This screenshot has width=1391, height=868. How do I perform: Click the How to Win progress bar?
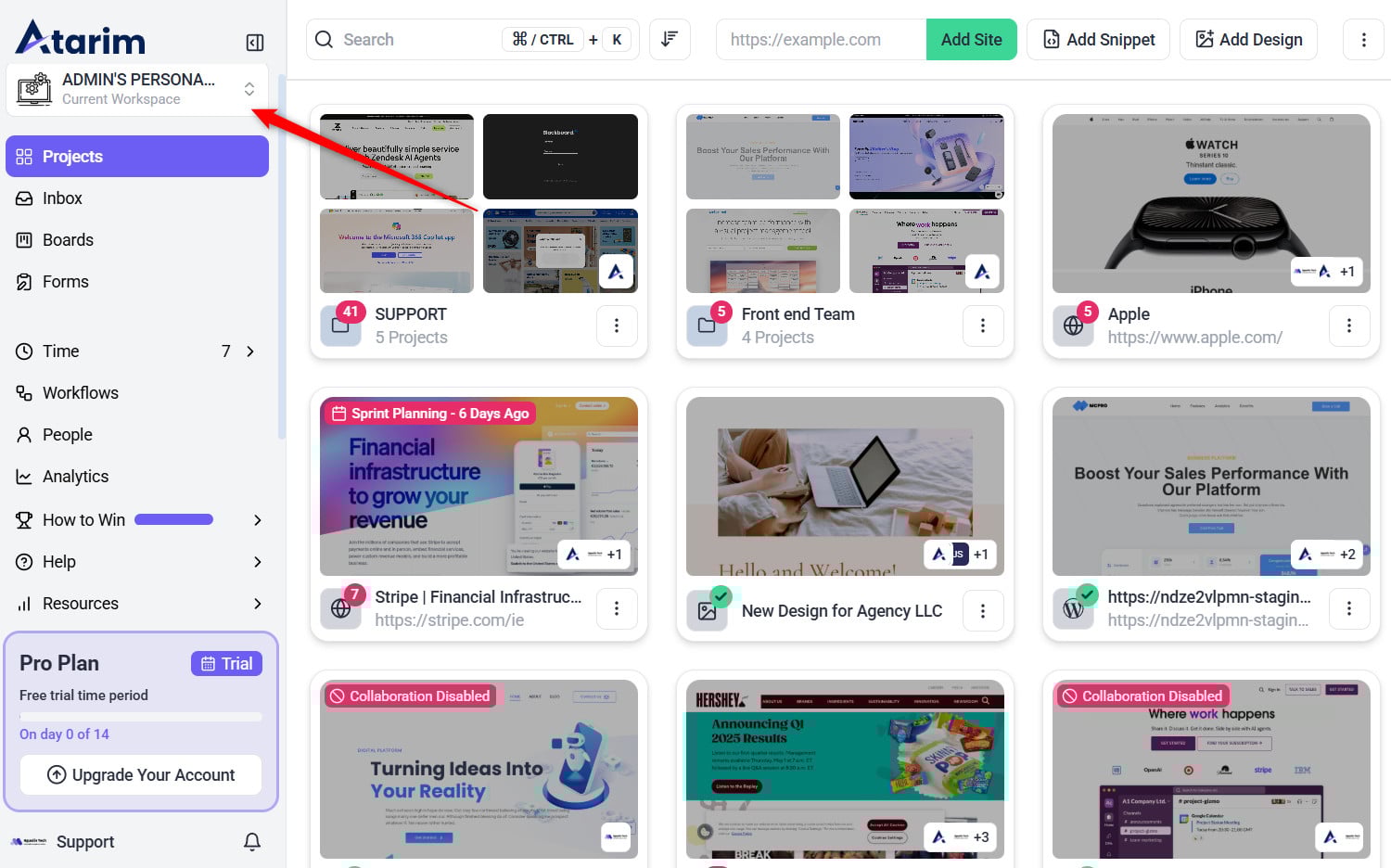click(x=173, y=520)
